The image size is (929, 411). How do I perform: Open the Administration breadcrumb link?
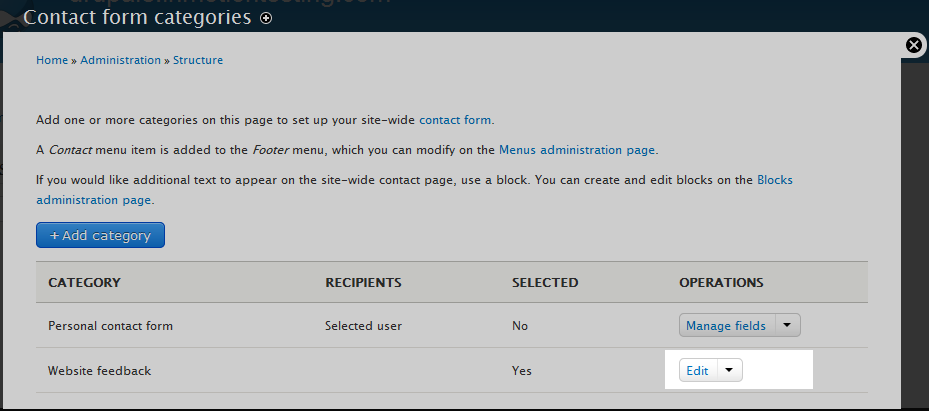click(120, 60)
